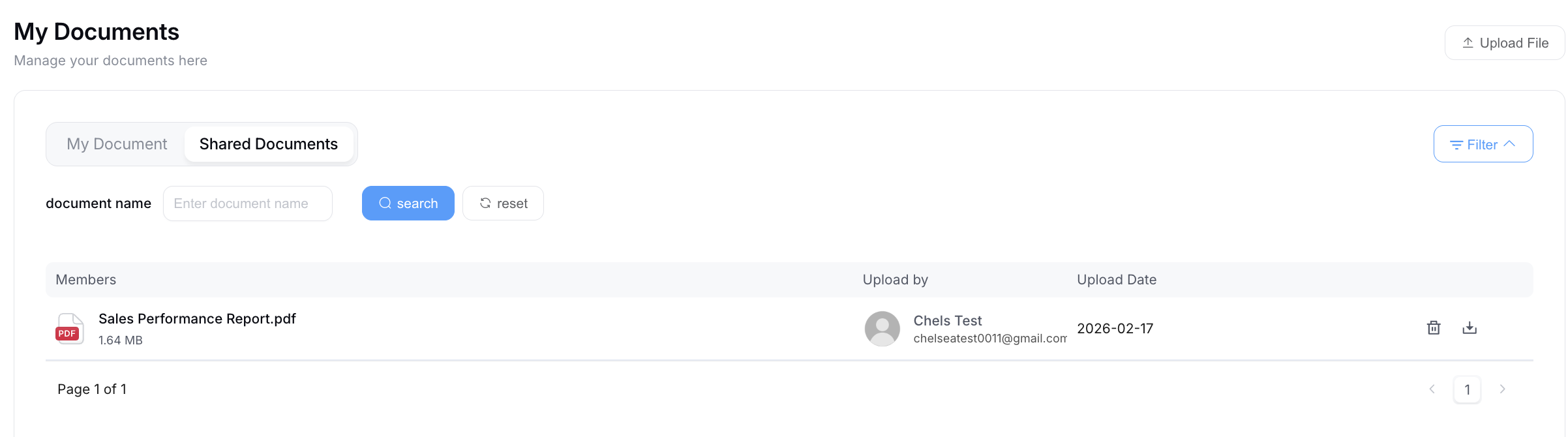Switch to the My Document tab
This screenshot has height=437, width=1568.
(x=117, y=144)
